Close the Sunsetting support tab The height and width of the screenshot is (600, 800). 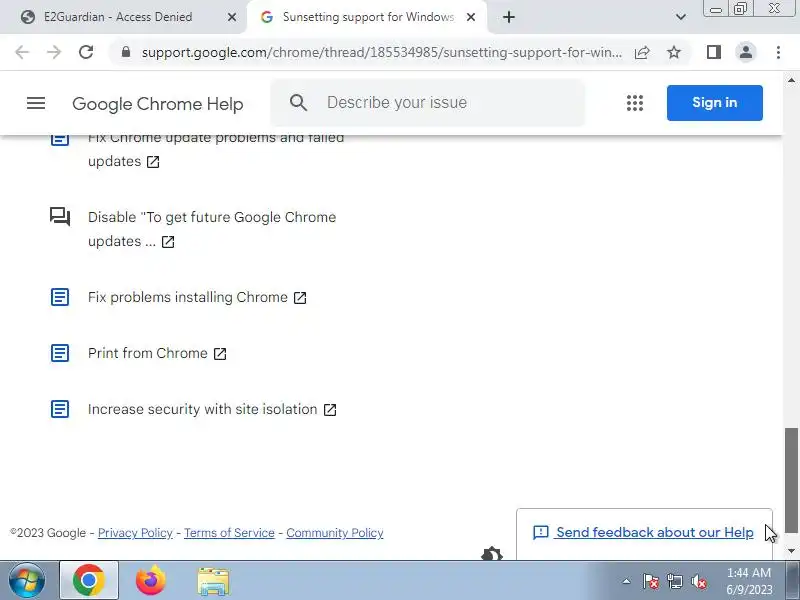tap(471, 17)
